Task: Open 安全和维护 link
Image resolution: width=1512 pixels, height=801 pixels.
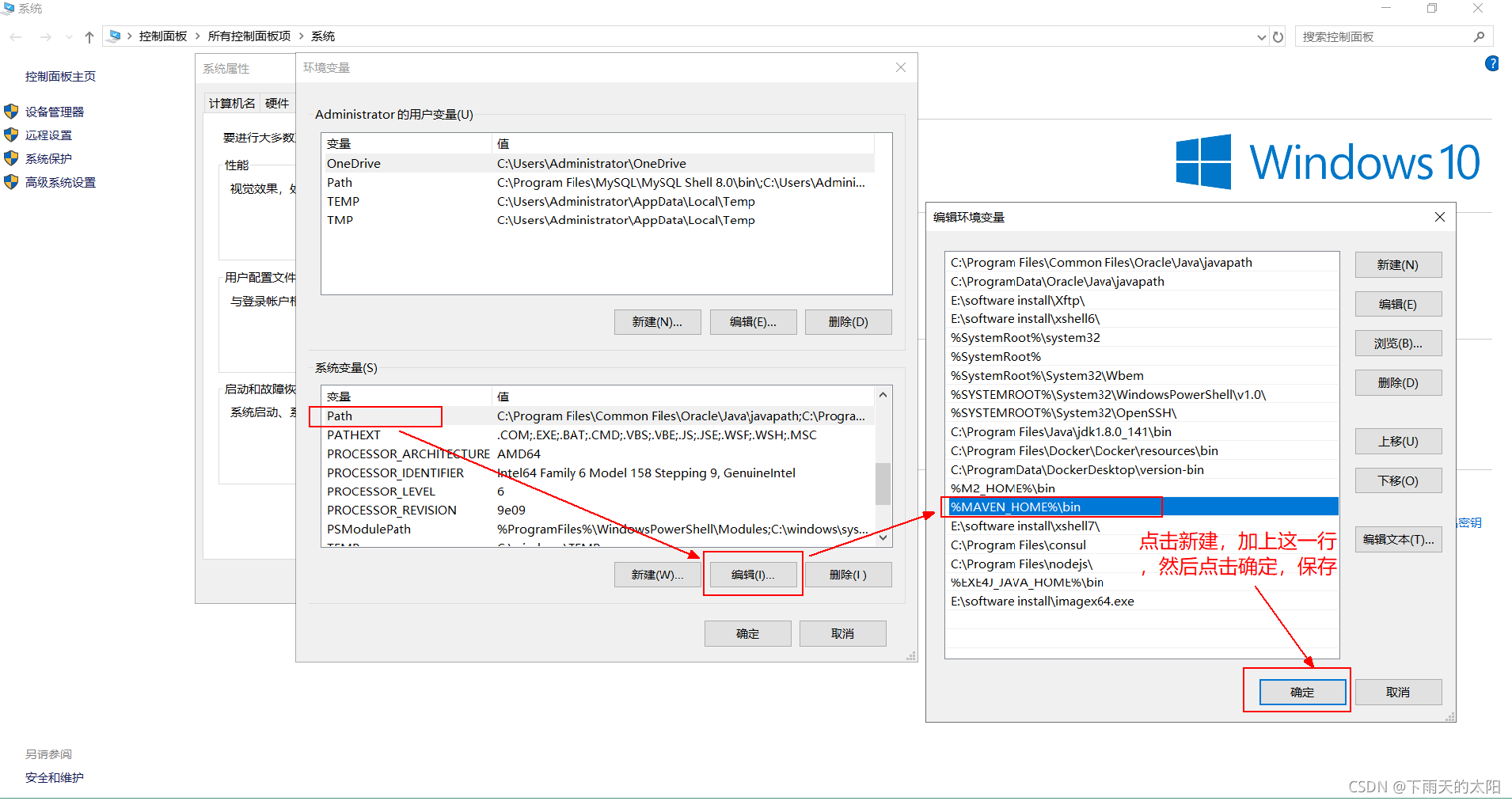Action: [x=54, y=777]
